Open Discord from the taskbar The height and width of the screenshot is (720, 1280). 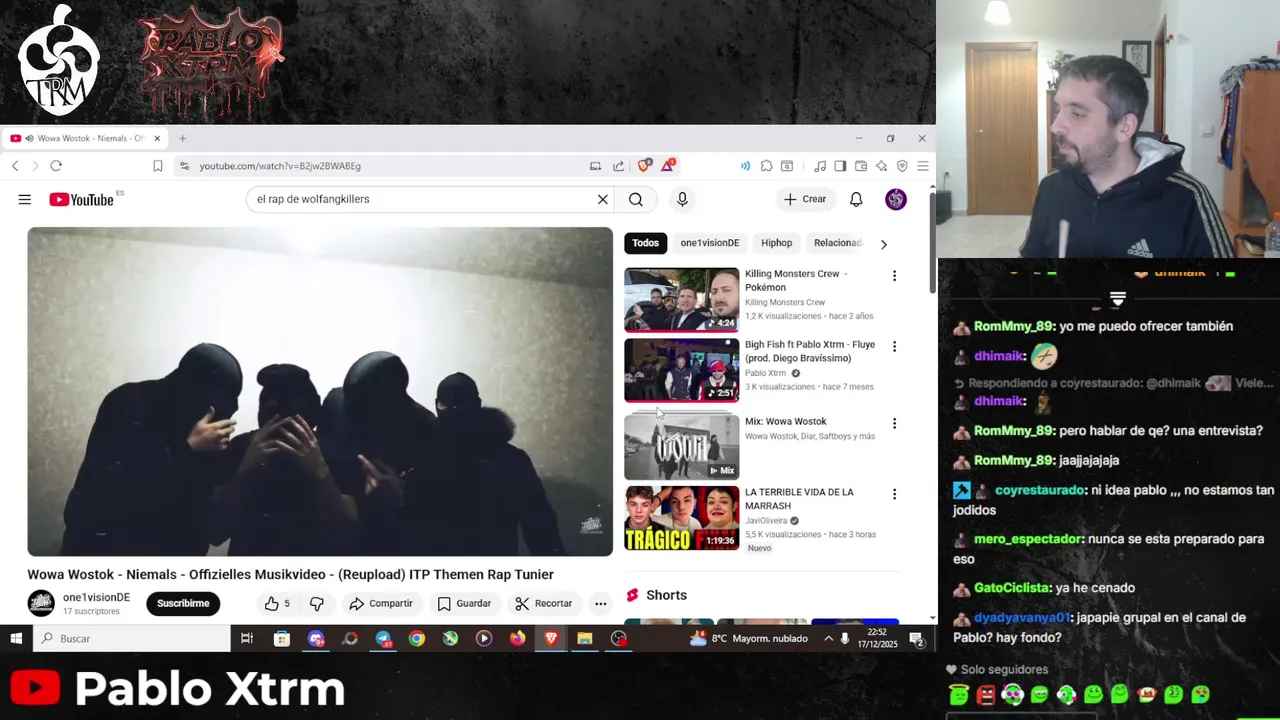click(316, 638)
